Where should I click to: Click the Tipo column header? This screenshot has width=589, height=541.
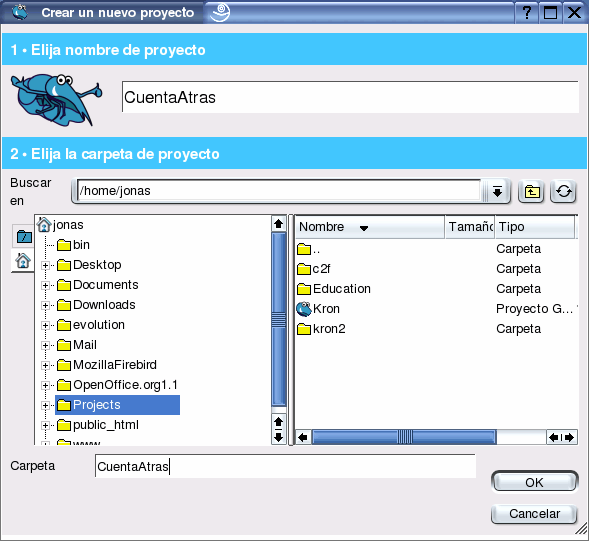[535, 227]
